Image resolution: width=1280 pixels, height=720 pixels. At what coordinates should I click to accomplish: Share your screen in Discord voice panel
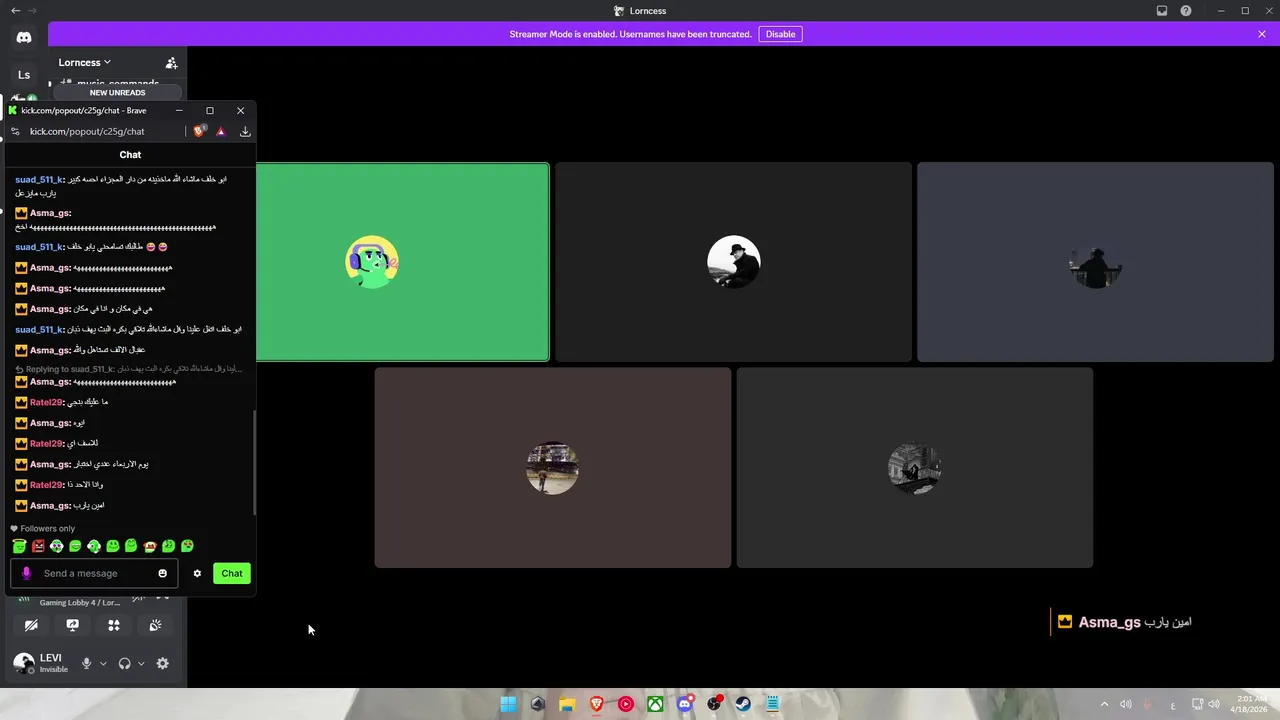tap(72, 625)
